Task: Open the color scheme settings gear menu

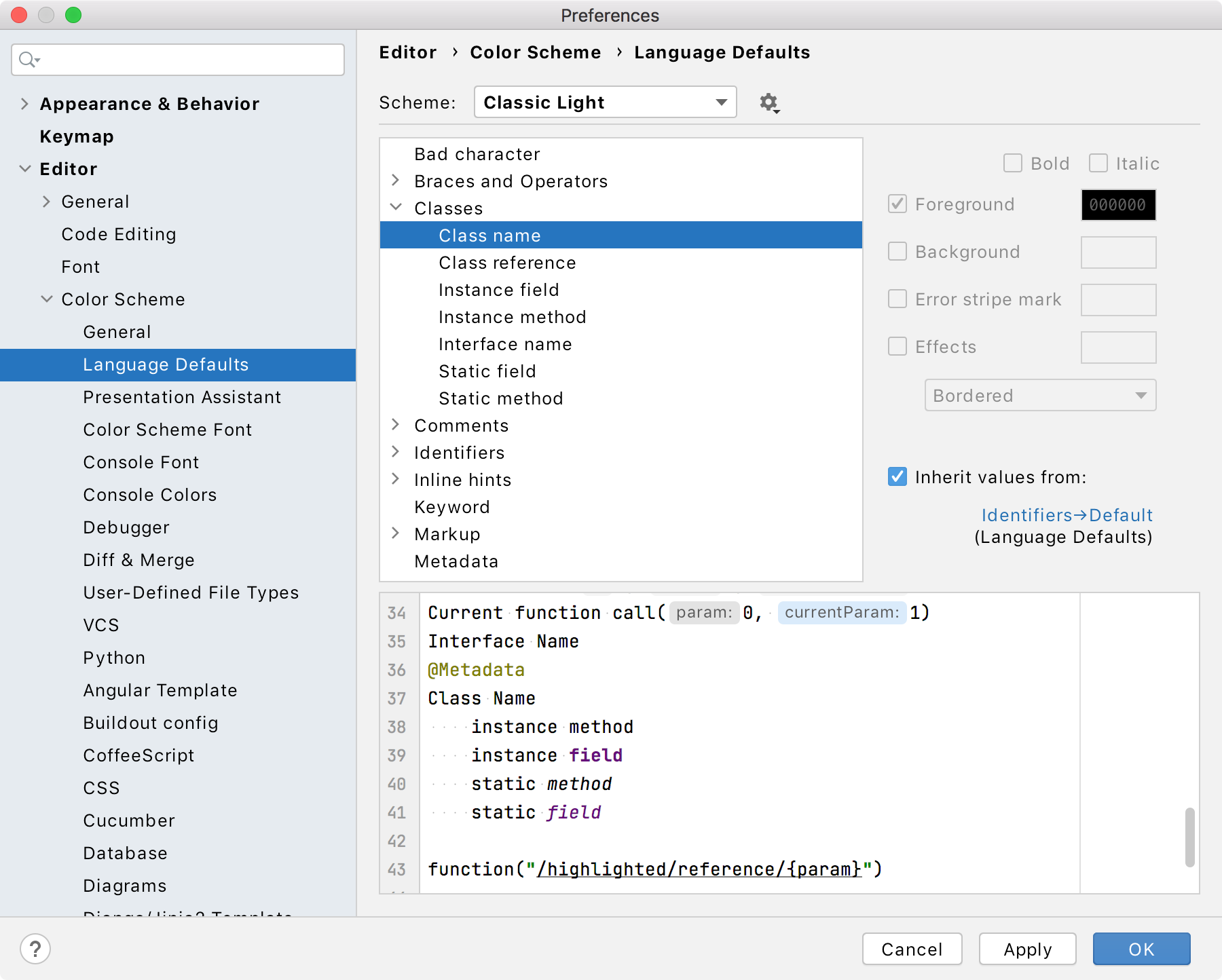Action: coord(769,102)
